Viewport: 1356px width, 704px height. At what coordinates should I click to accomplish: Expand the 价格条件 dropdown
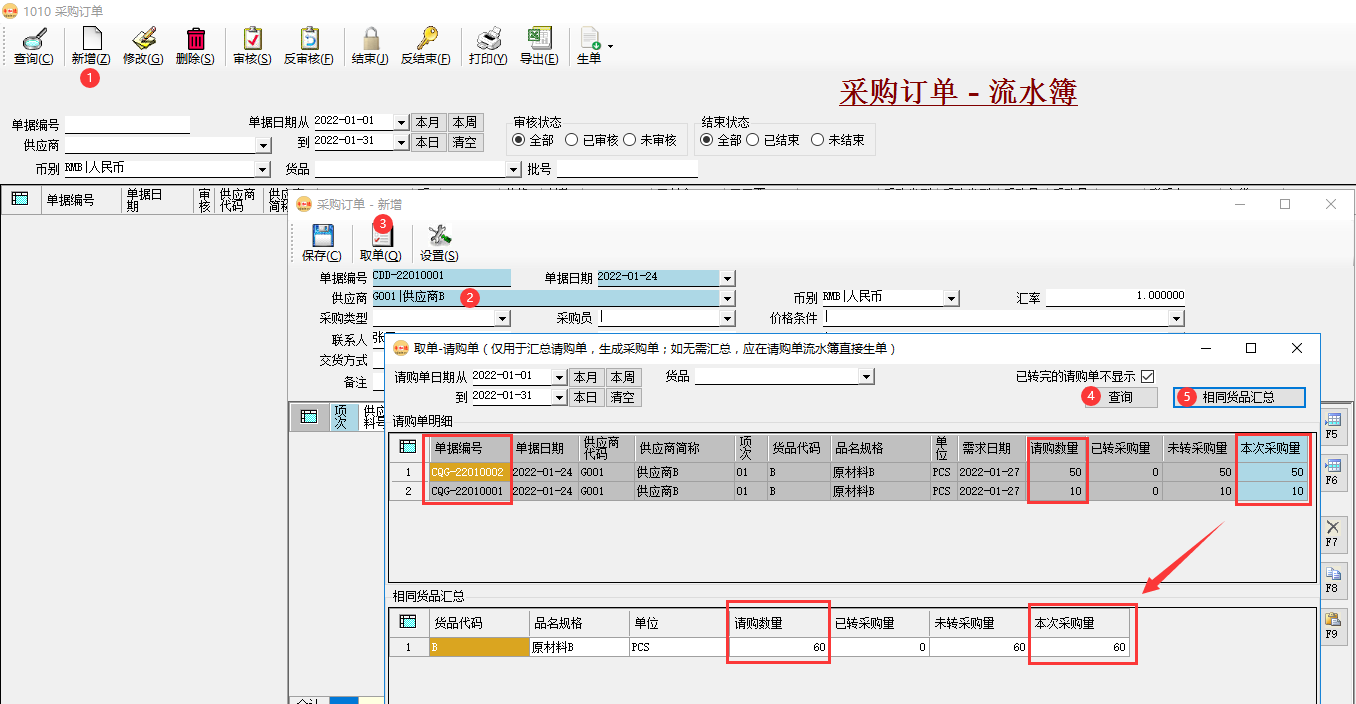click(x=1176, y=319)
